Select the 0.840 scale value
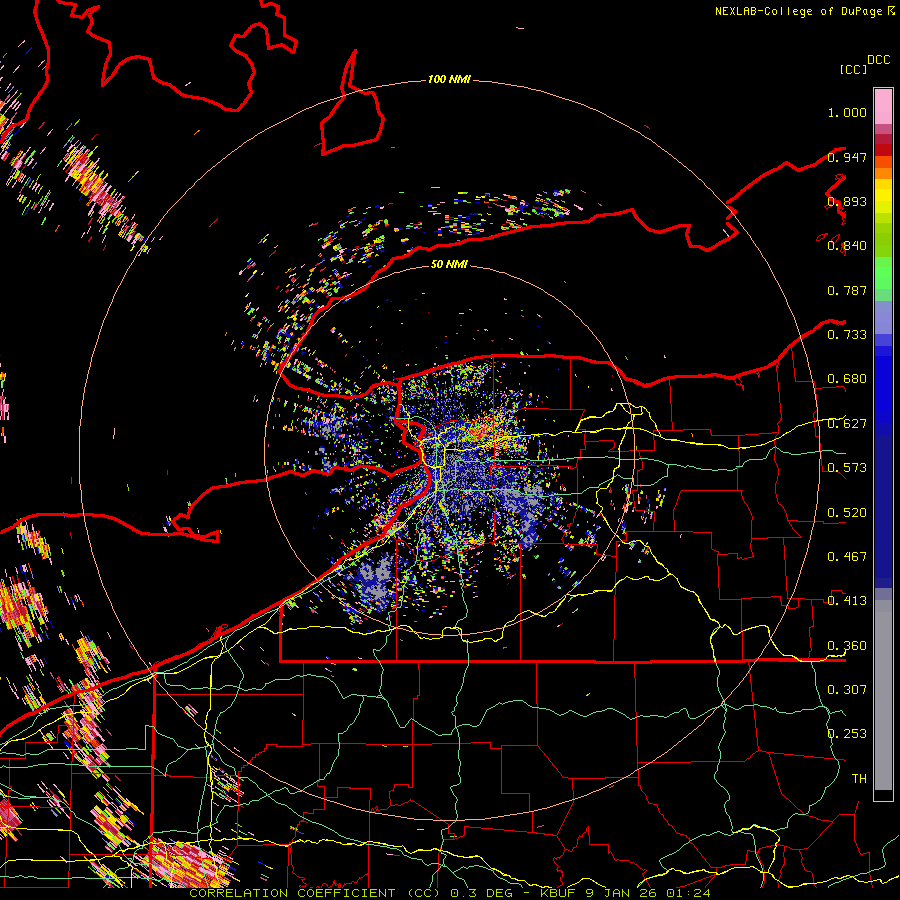900x900 pixels. [x=847, y=246]
